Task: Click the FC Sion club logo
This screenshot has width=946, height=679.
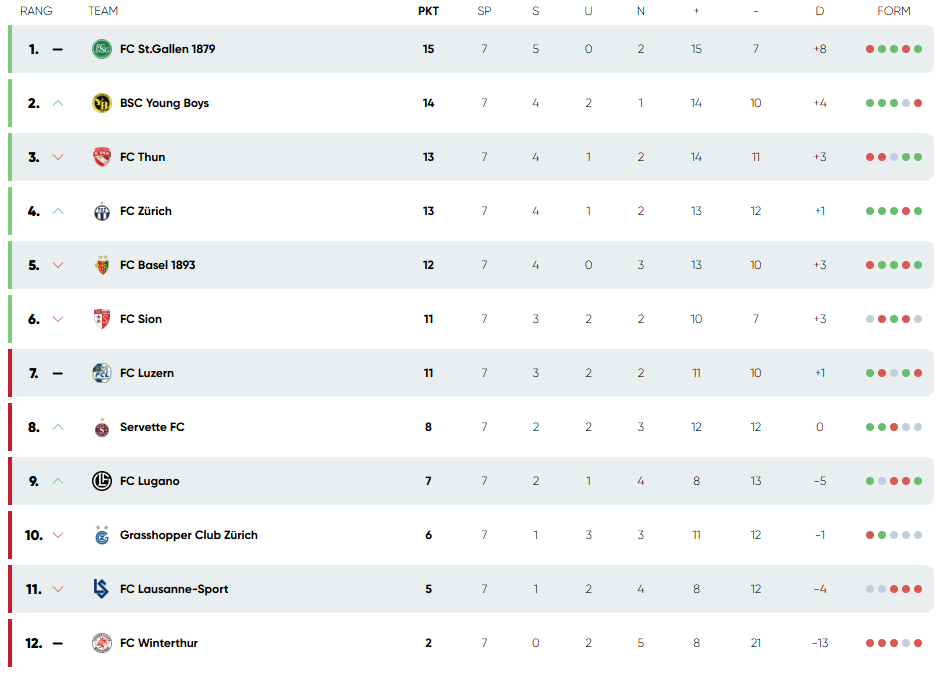Action: coord(101,319)
